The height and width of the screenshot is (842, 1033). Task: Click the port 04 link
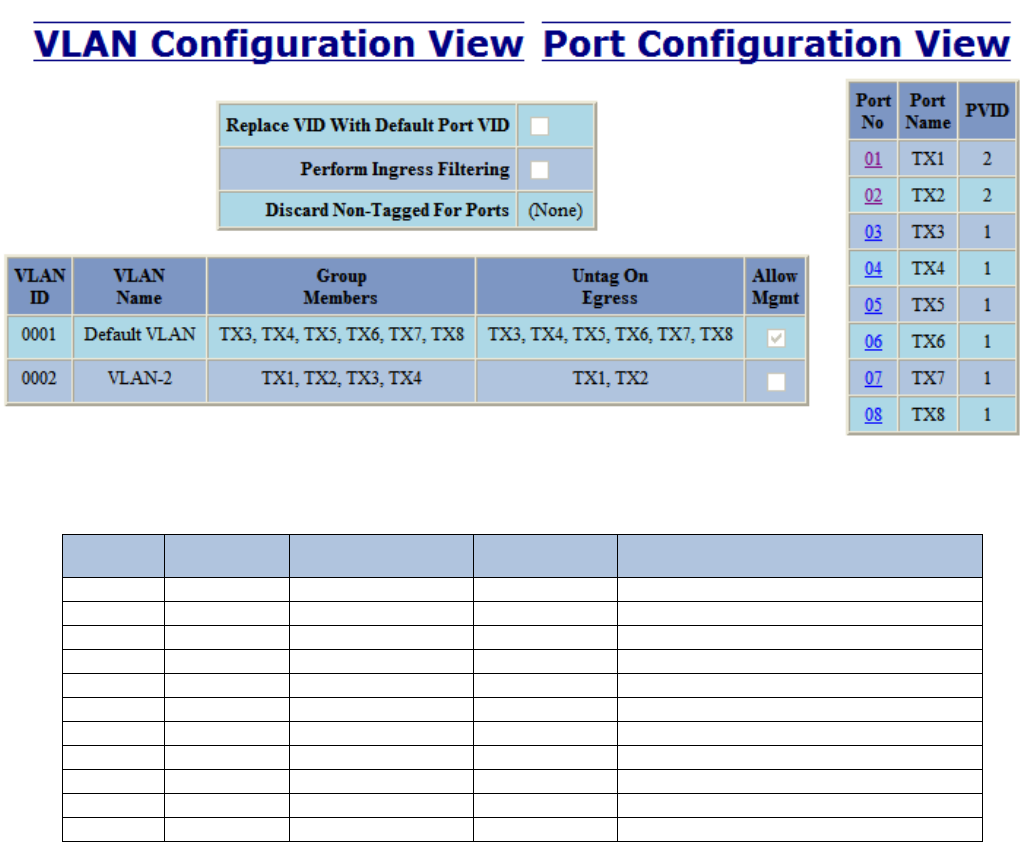873,269
